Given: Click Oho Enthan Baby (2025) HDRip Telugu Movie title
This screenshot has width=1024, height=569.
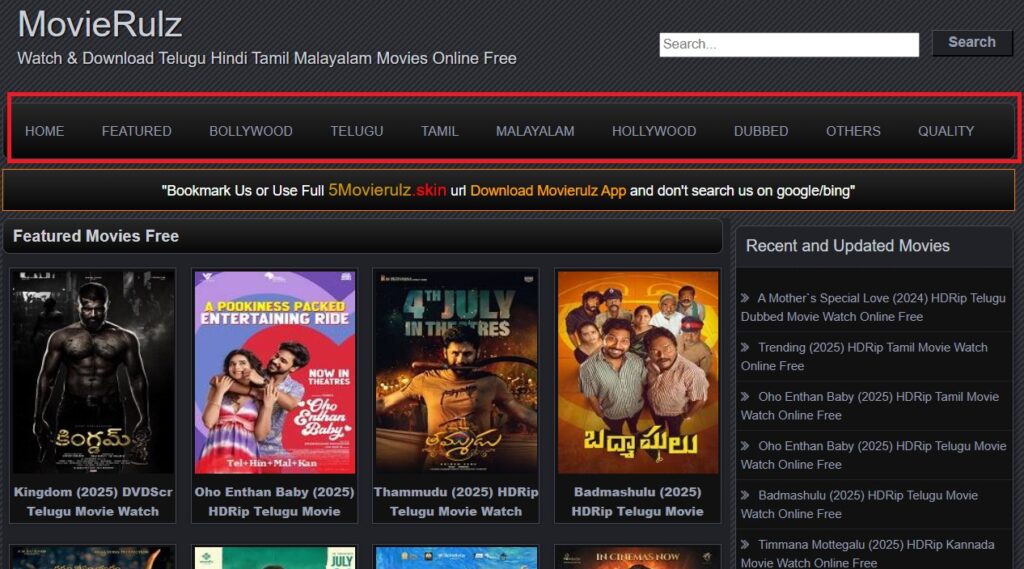Looking at the screenshot, I should [x=274, y=502].
